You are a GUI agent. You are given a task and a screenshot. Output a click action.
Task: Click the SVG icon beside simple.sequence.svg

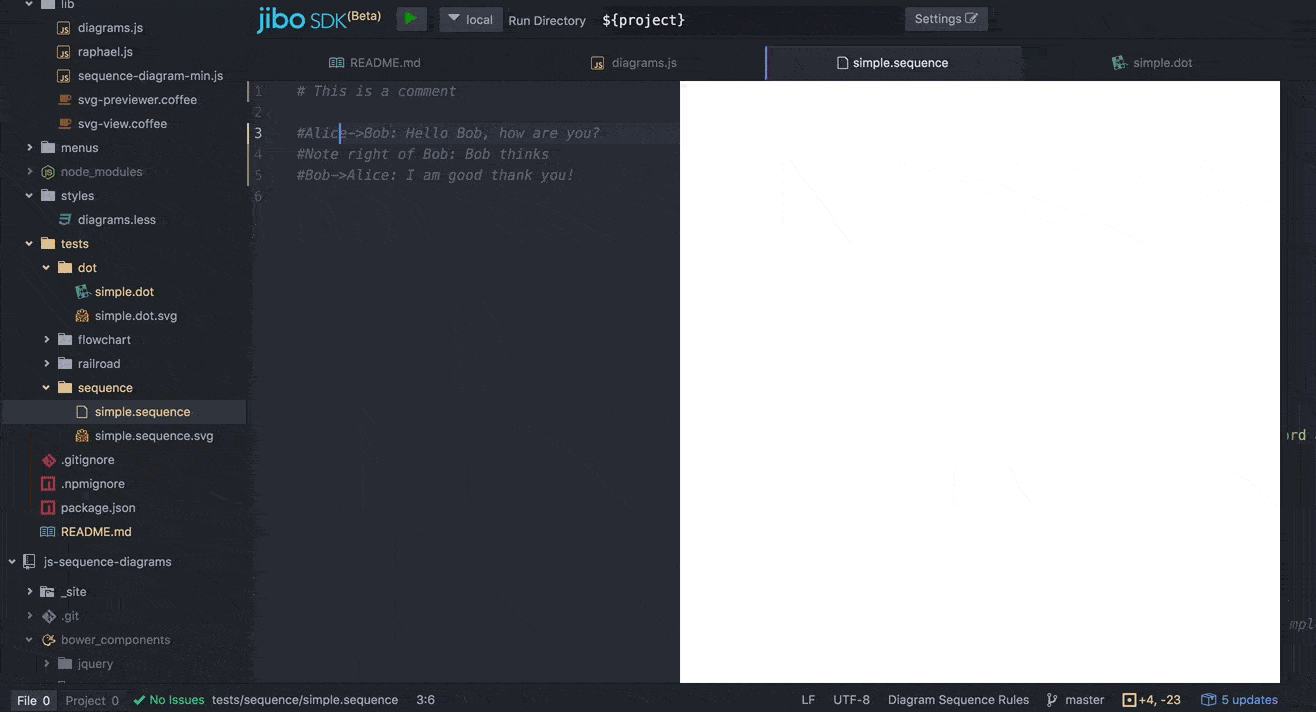click(82, 436)
